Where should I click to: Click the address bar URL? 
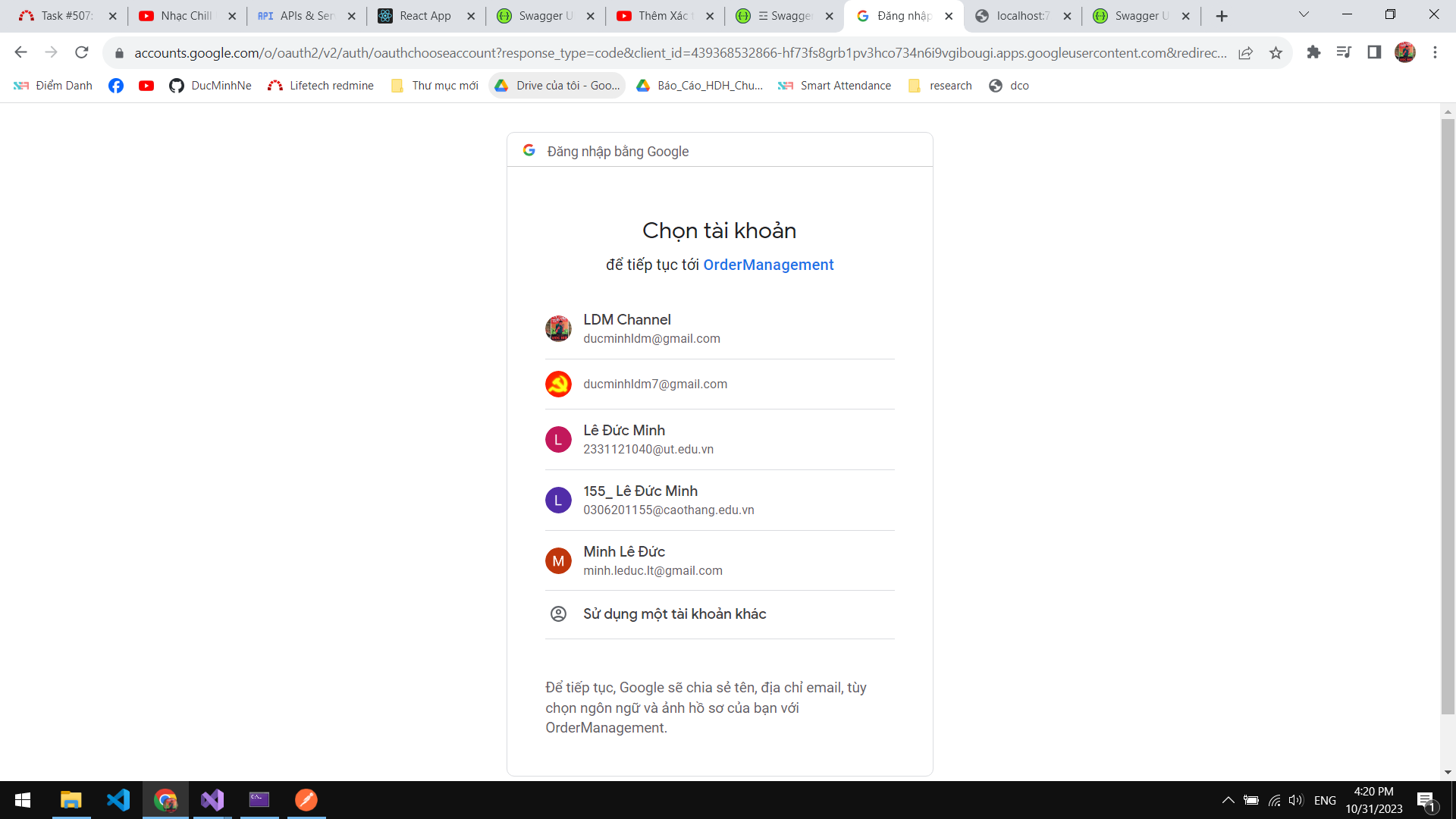(679, 52)
